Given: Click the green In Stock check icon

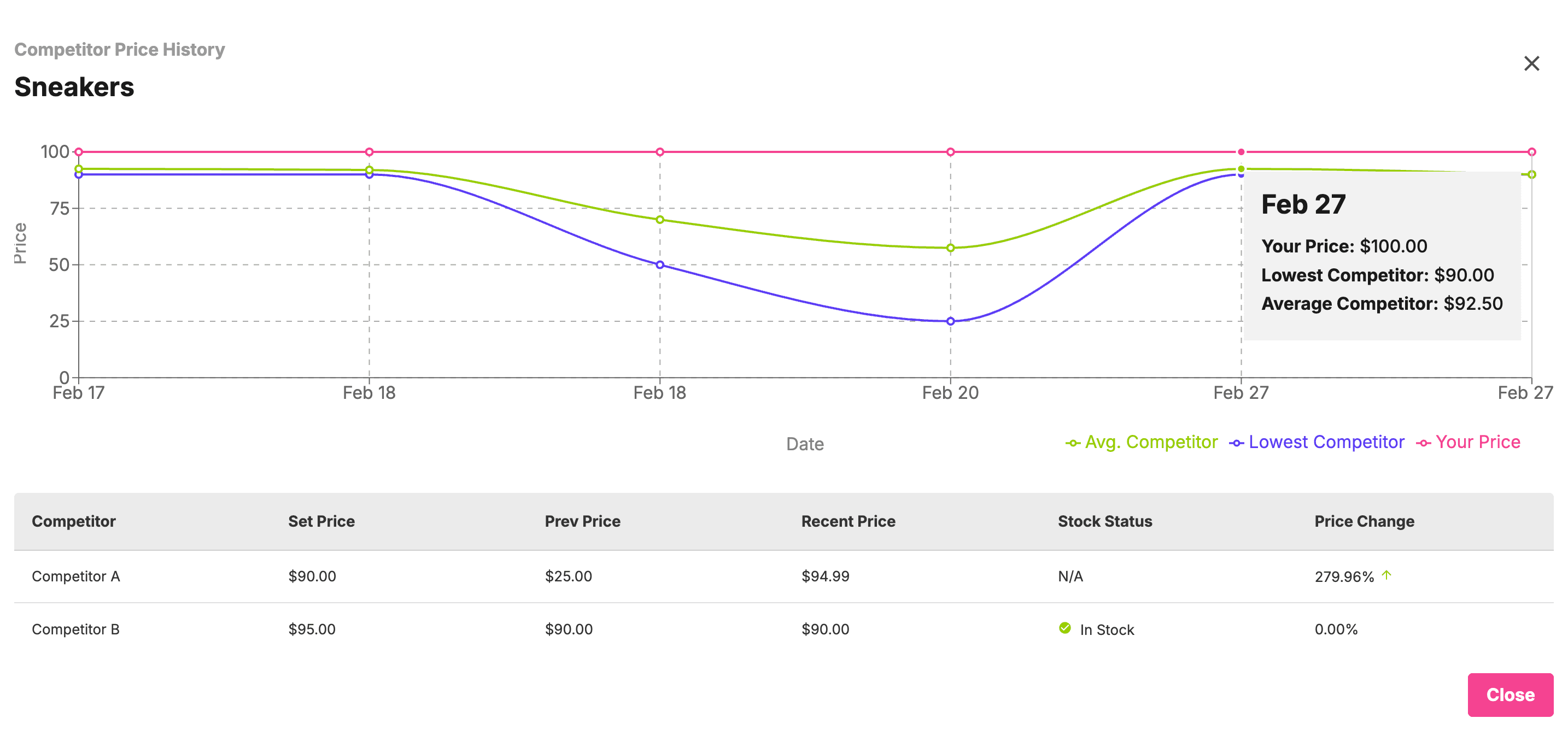Looking at the screenshot, I should (x=1064, y=628).
